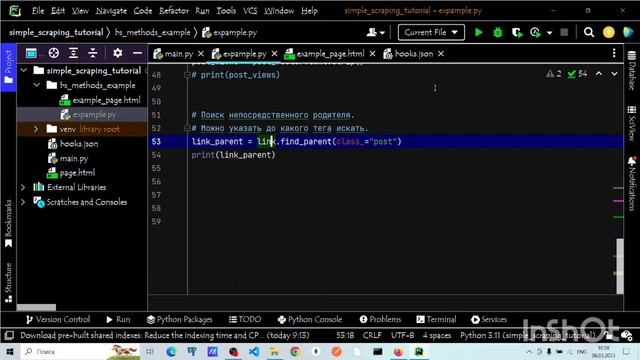Open the IDE updates round yellow icon
Viewport: 640px width, 360px height.
pyautogui.click(x=609, y=32)
